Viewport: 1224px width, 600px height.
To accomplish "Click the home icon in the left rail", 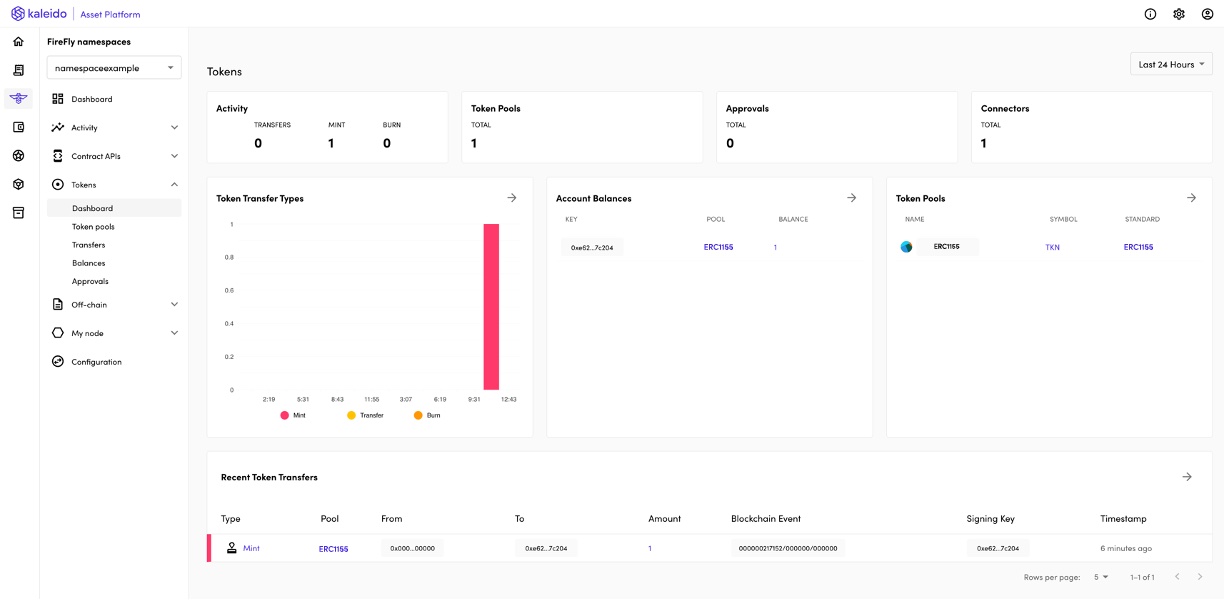I will click(x=16, y=41).
